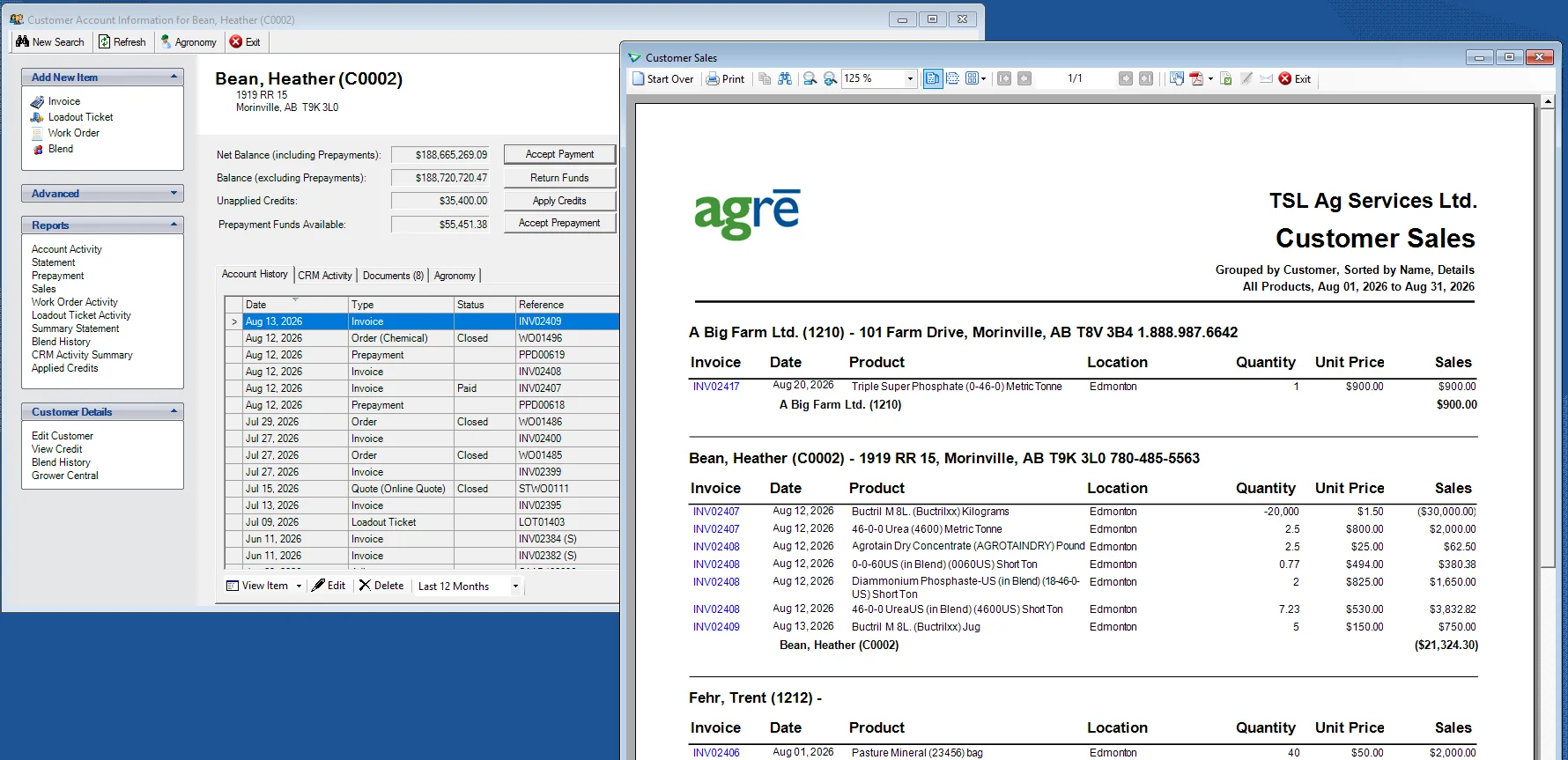Select the hand pan tool icon

coord(1177,79)
